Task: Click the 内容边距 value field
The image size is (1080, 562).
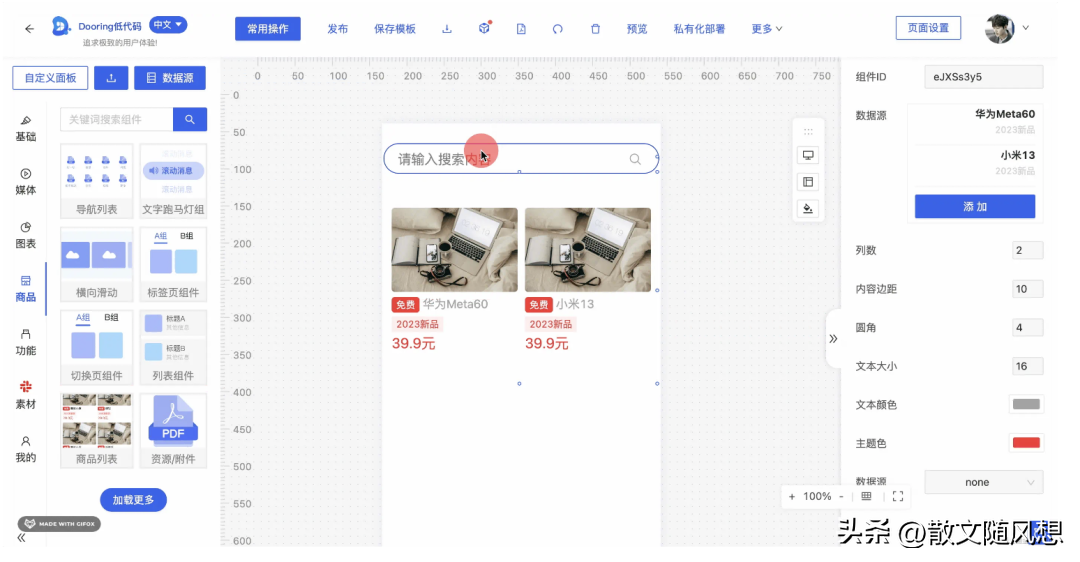Action: 1027,289
